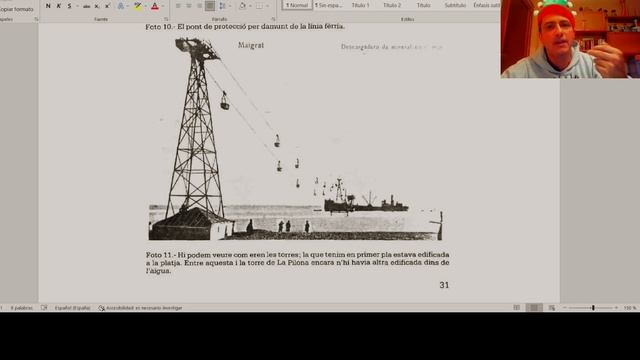The image size is (640, 360).
Task: Click the zoom slider handle
Action: point(593,308)
